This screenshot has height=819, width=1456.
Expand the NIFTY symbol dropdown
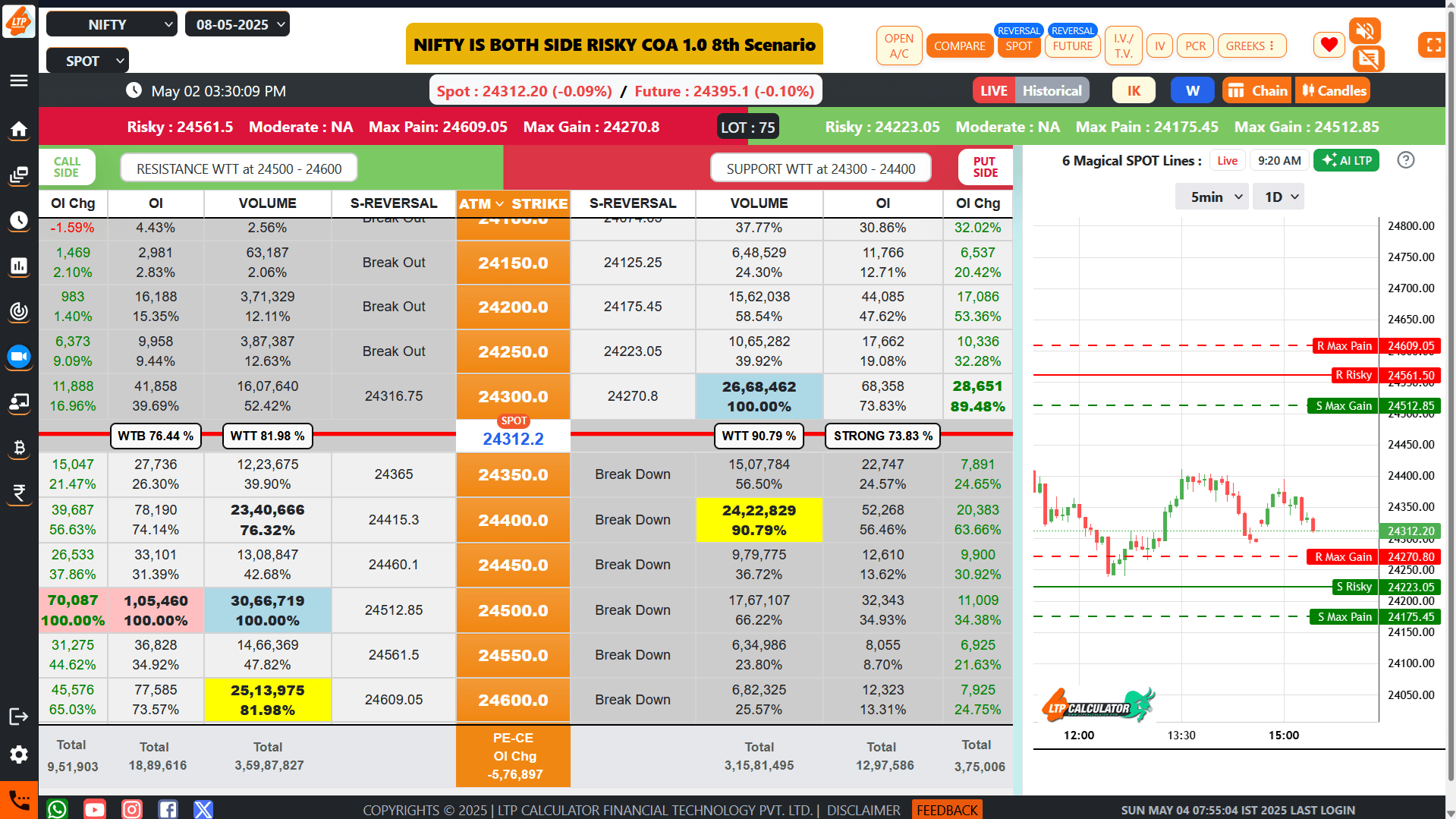[x=112, y=24]
